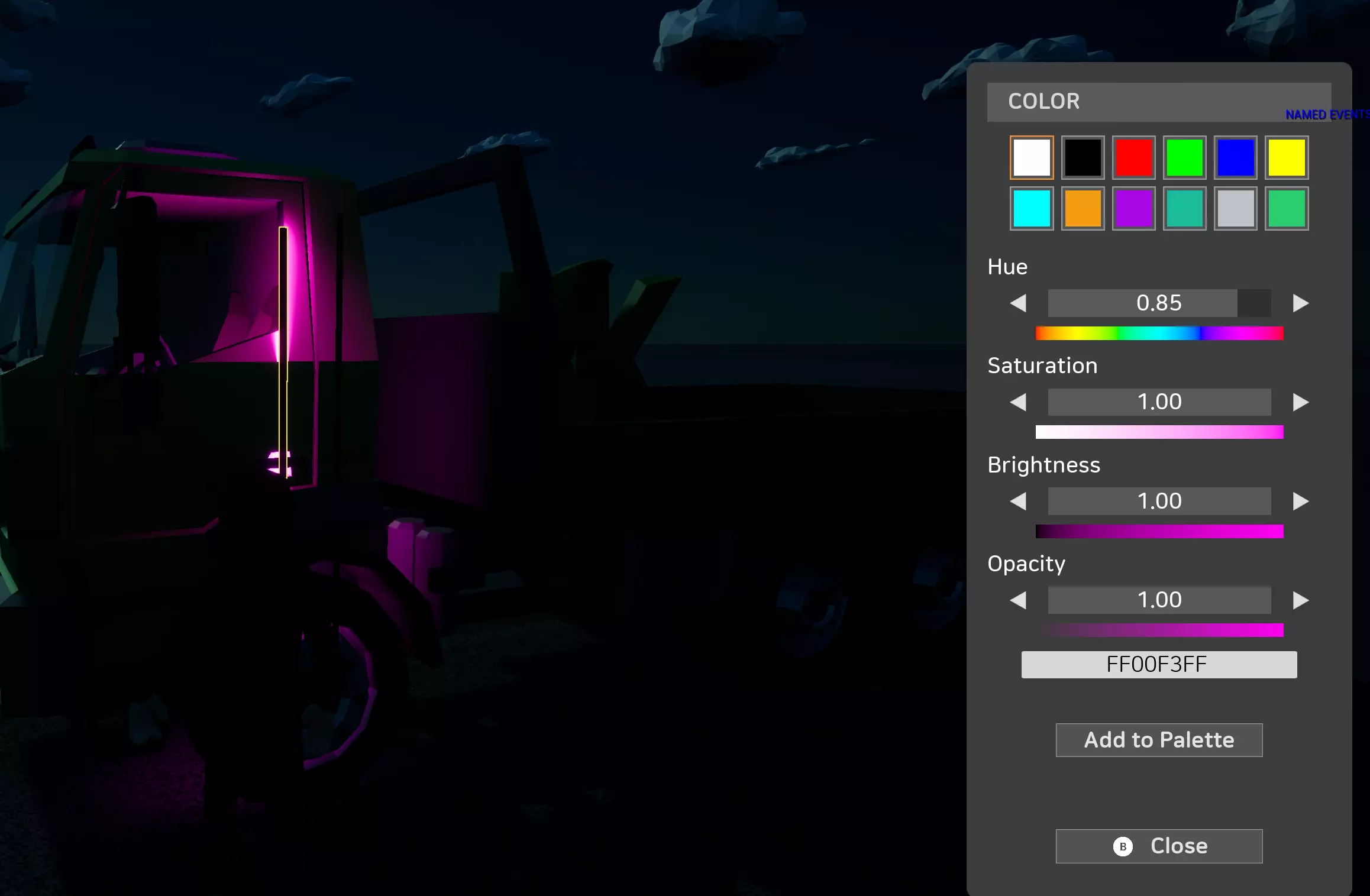Click the Add to Palette button
The image size is (1370, 896).
click(x=1159, y=740)
